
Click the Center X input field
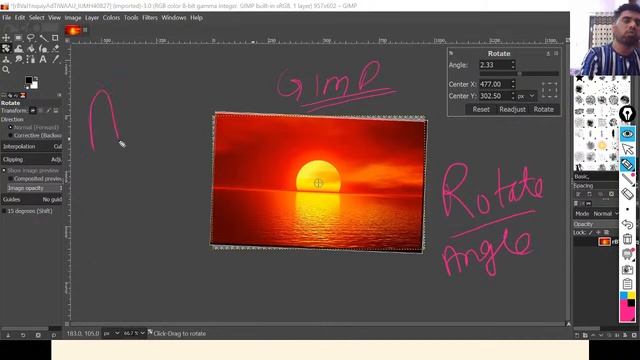pos(494,84)
